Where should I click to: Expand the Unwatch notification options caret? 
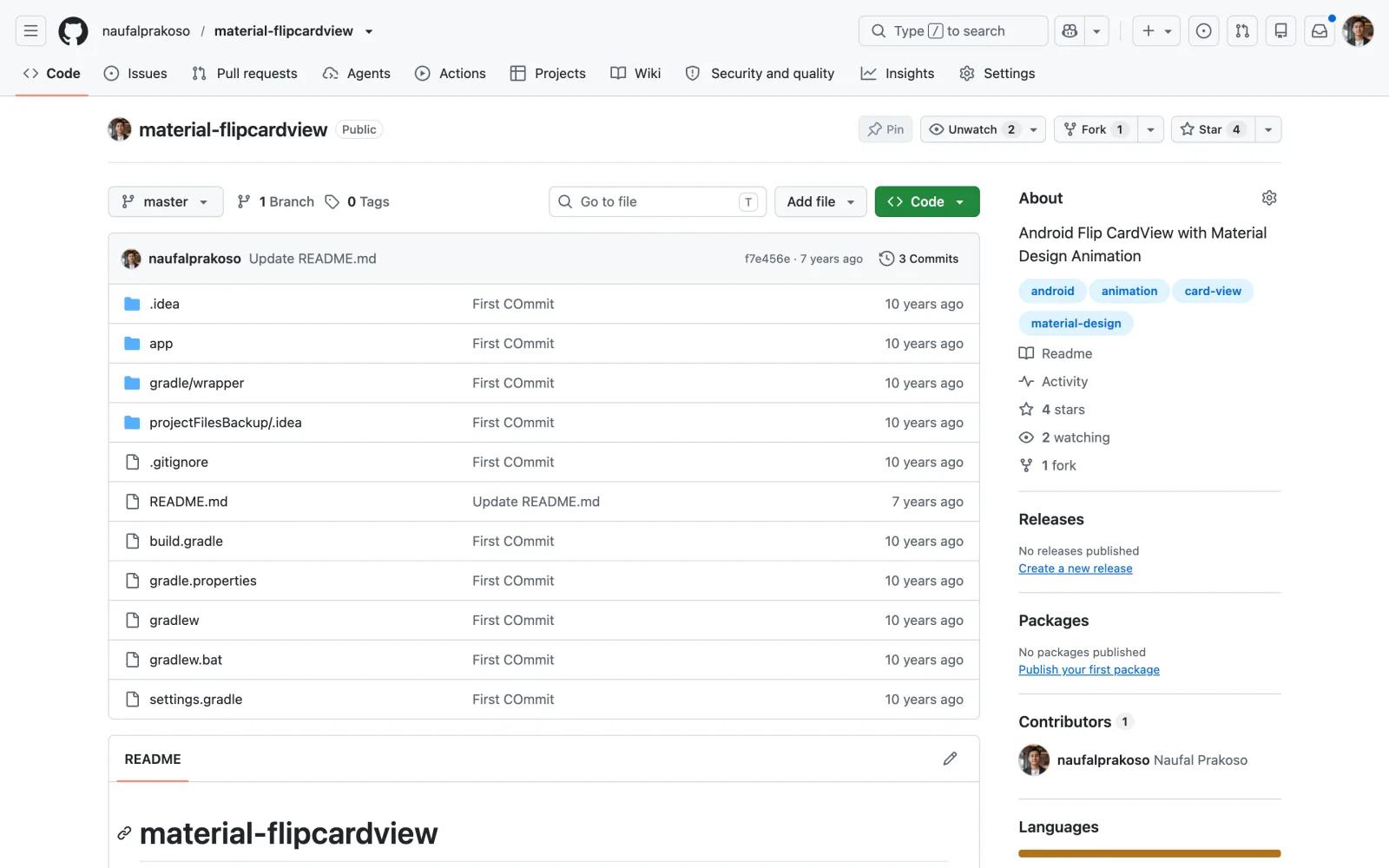[1033, 129]
